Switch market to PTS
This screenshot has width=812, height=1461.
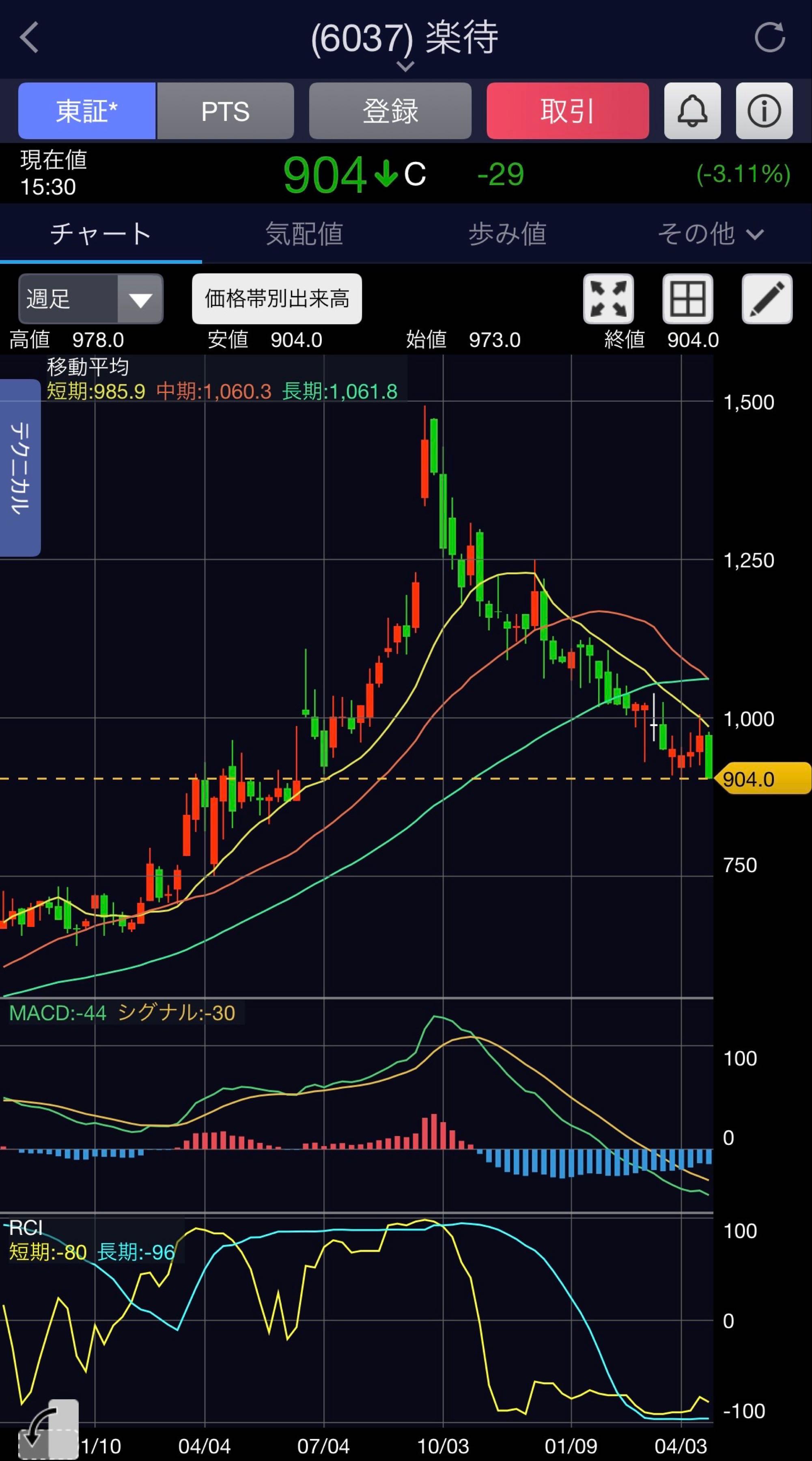pos(225,111)
